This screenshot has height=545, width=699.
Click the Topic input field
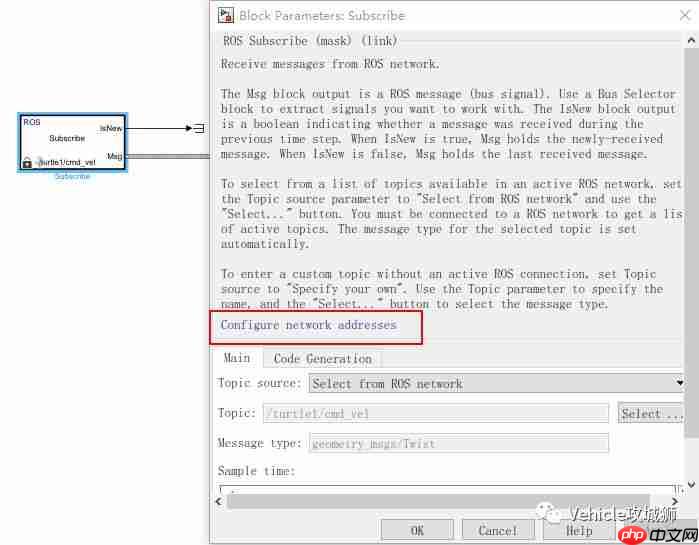pyautogui.click(x=436, y=414)
